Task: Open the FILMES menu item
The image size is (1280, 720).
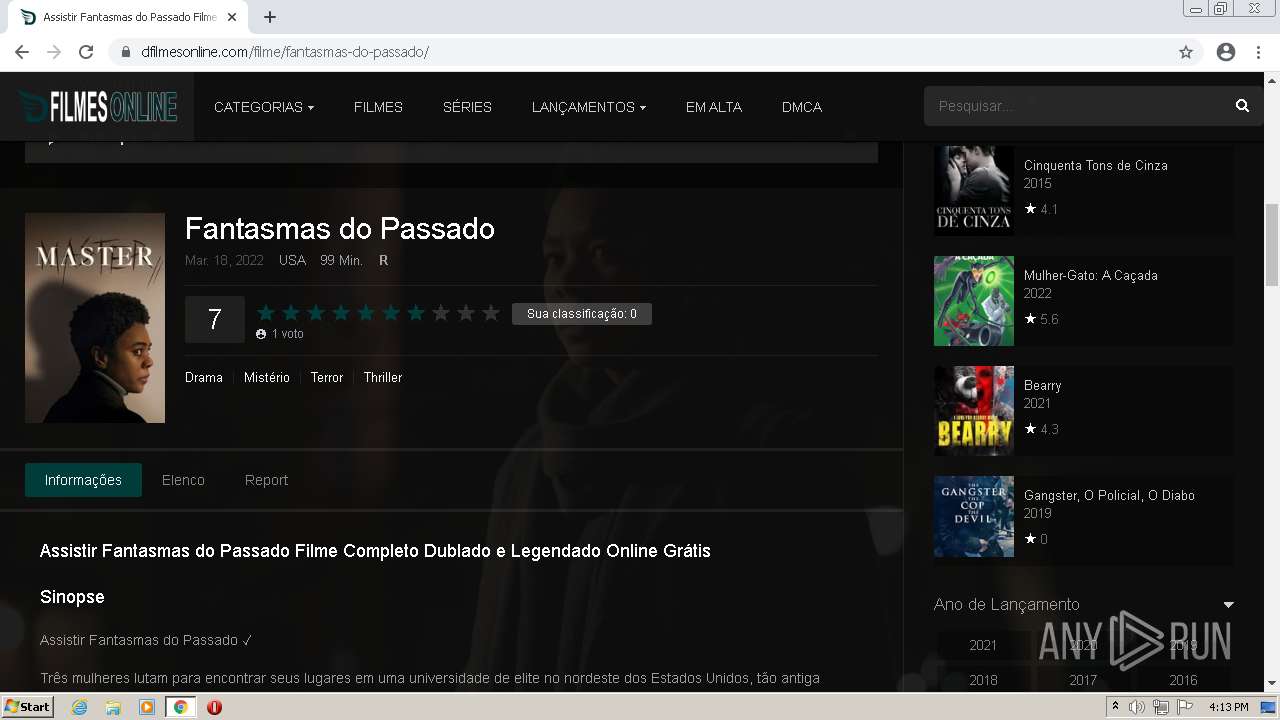Action: point(378,107)
